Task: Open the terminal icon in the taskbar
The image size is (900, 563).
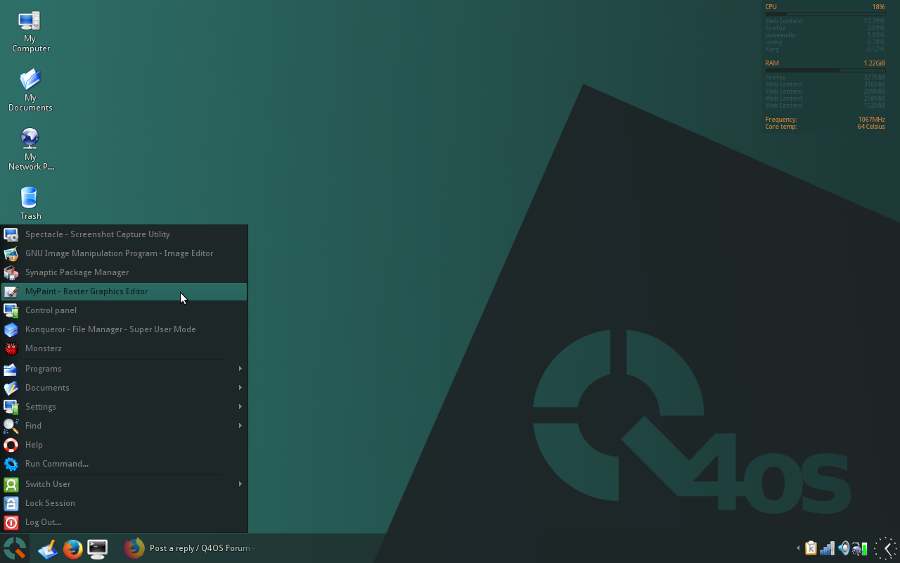Action: pos(97,548)
